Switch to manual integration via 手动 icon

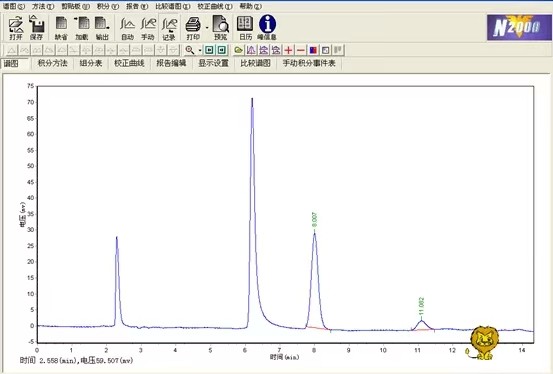point(148,28)
